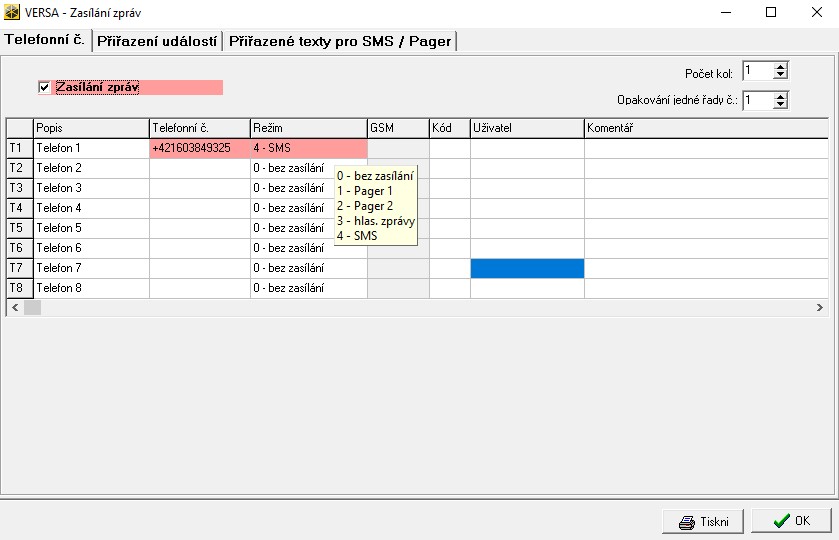This screenshot has width=839, height=540.
Task: Confirm with the green checkmark OK button
Action: tap(791, 521)
